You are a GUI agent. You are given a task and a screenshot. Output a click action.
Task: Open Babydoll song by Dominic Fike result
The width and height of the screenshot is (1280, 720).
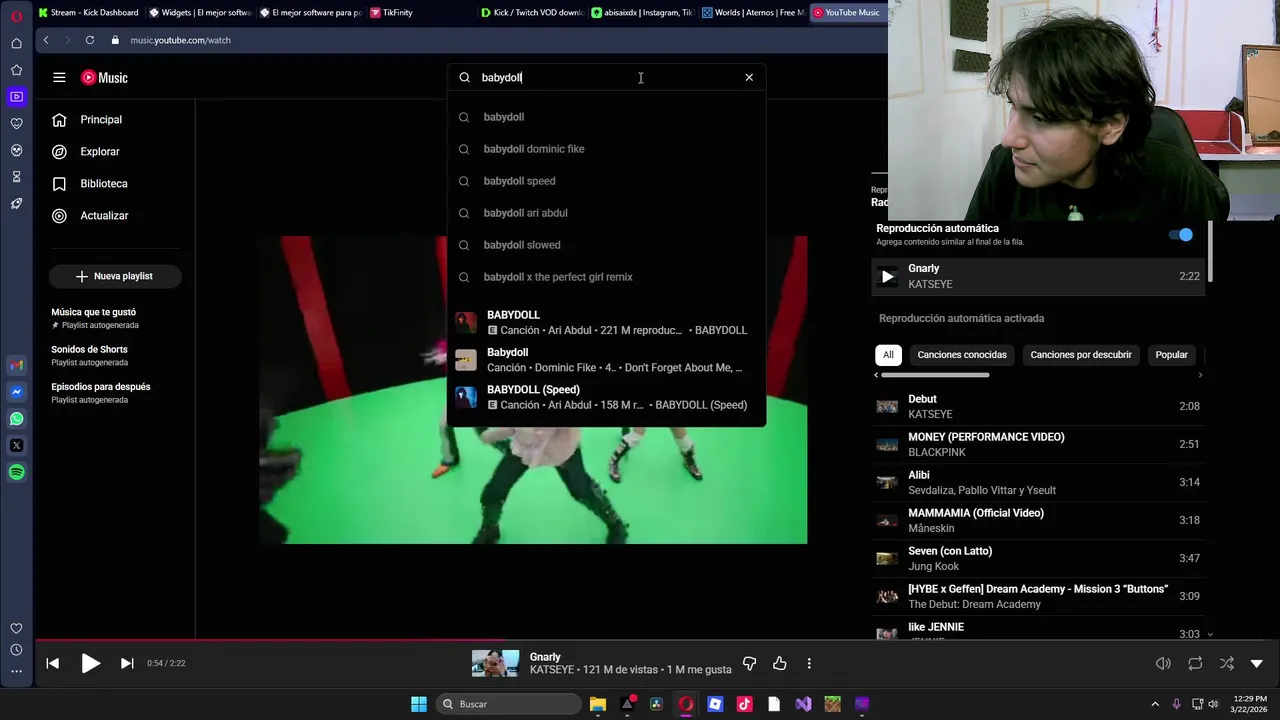[605, 360]
